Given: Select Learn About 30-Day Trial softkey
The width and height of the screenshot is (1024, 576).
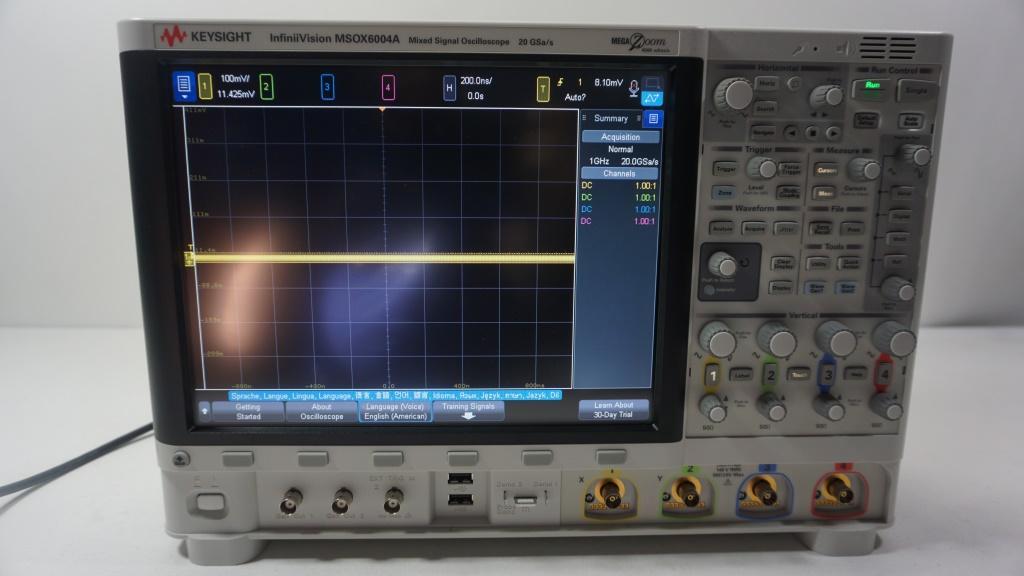Looking at the screenshot, I should (613, 409).
